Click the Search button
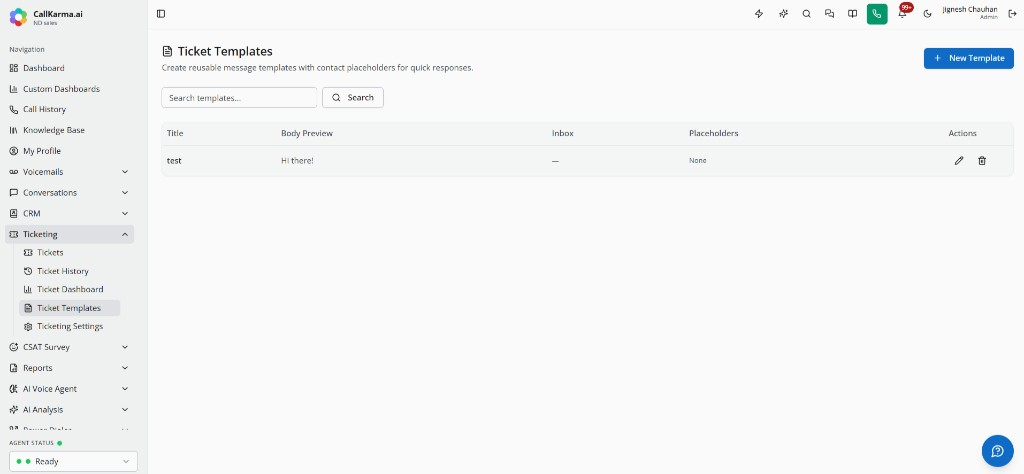Image resolution: width=1024 pixels, height=474 pixels. [353, 97]
